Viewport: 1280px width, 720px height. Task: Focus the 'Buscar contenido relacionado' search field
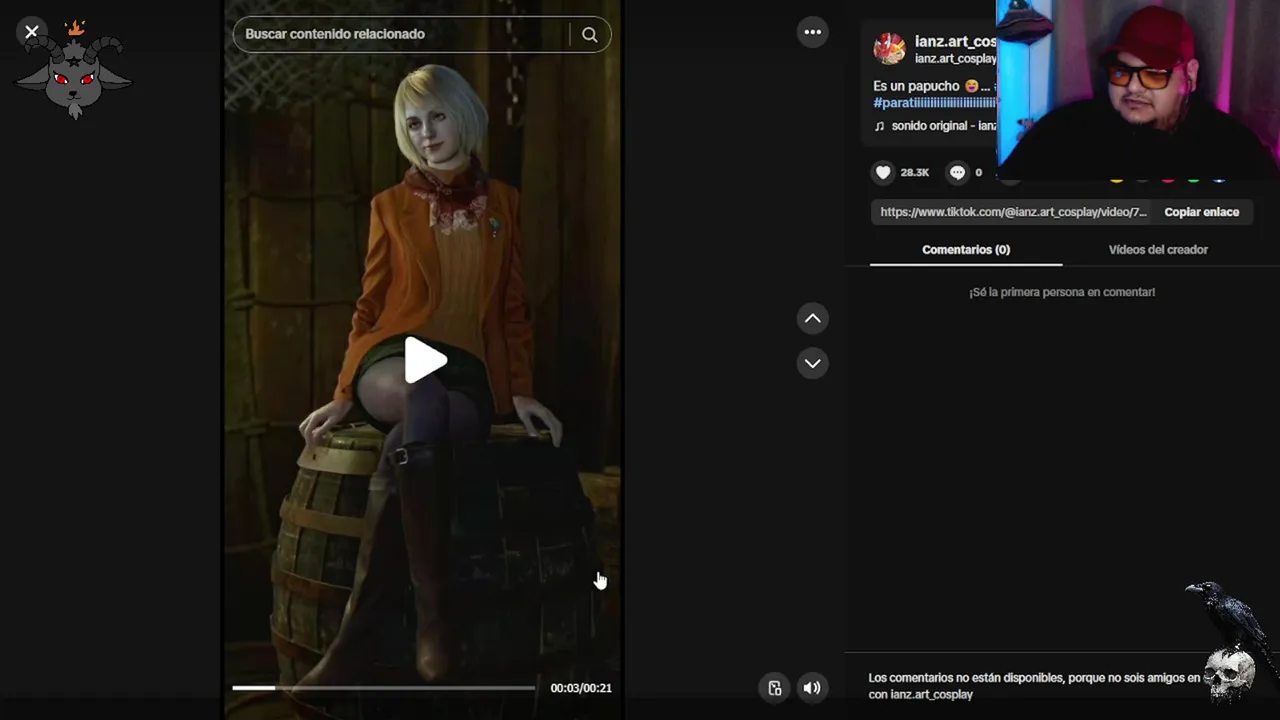tap(403, 34)
